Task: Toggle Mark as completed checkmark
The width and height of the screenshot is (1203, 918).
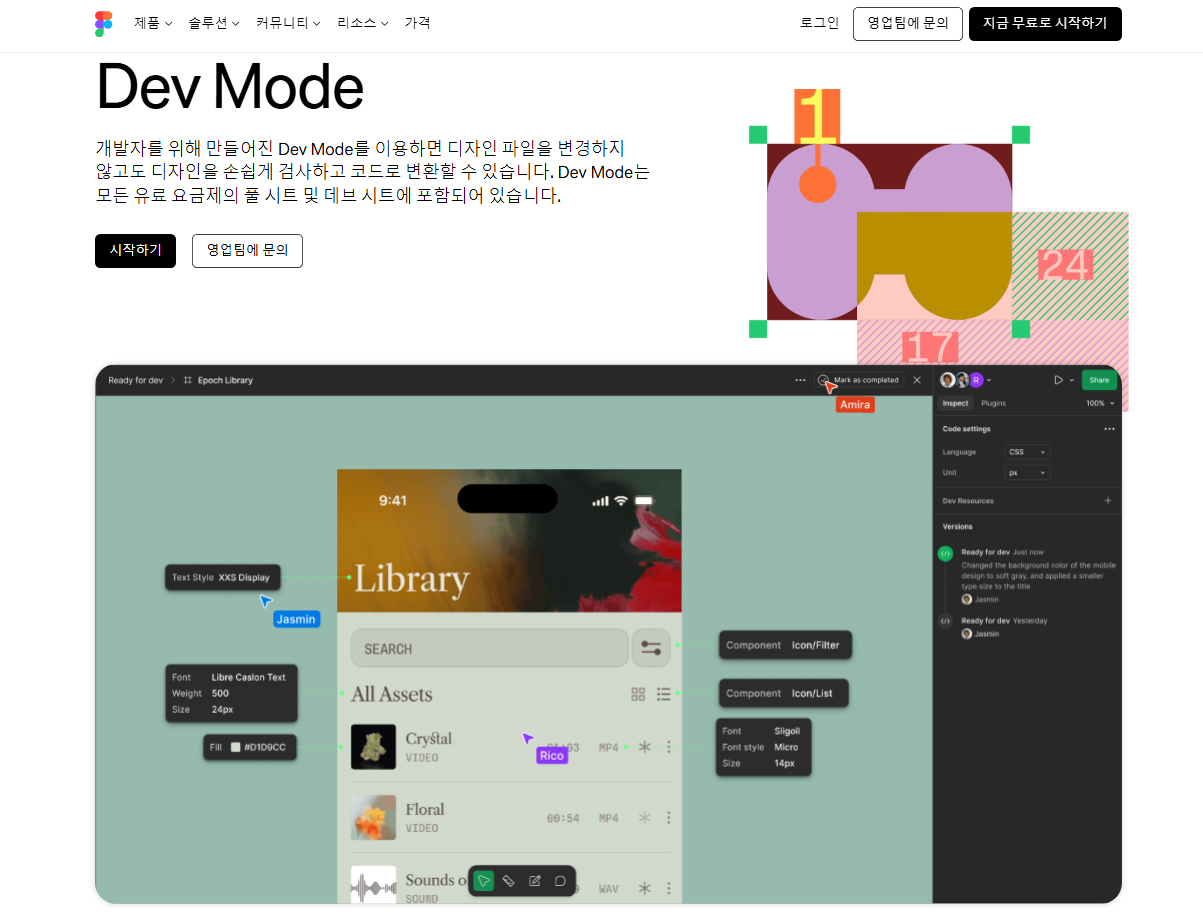Action: coord(823,380)
